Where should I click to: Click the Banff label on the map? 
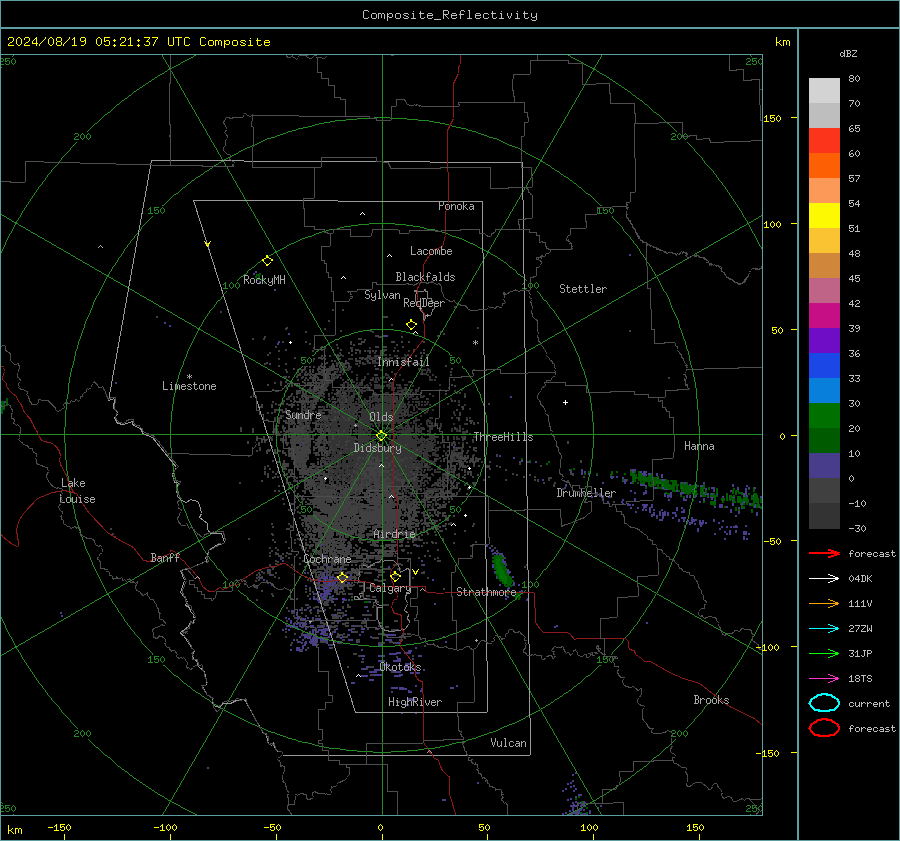tap(165, 558)
